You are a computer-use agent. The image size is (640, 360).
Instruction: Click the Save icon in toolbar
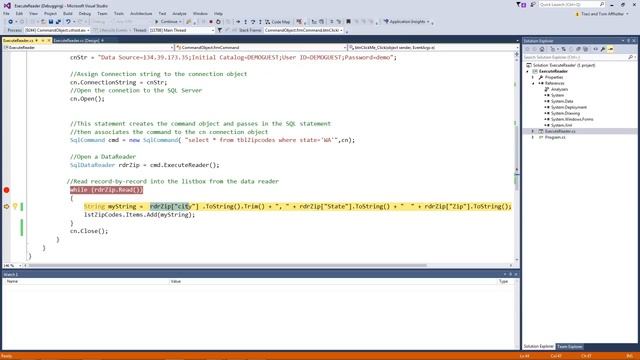click(51, 22)
